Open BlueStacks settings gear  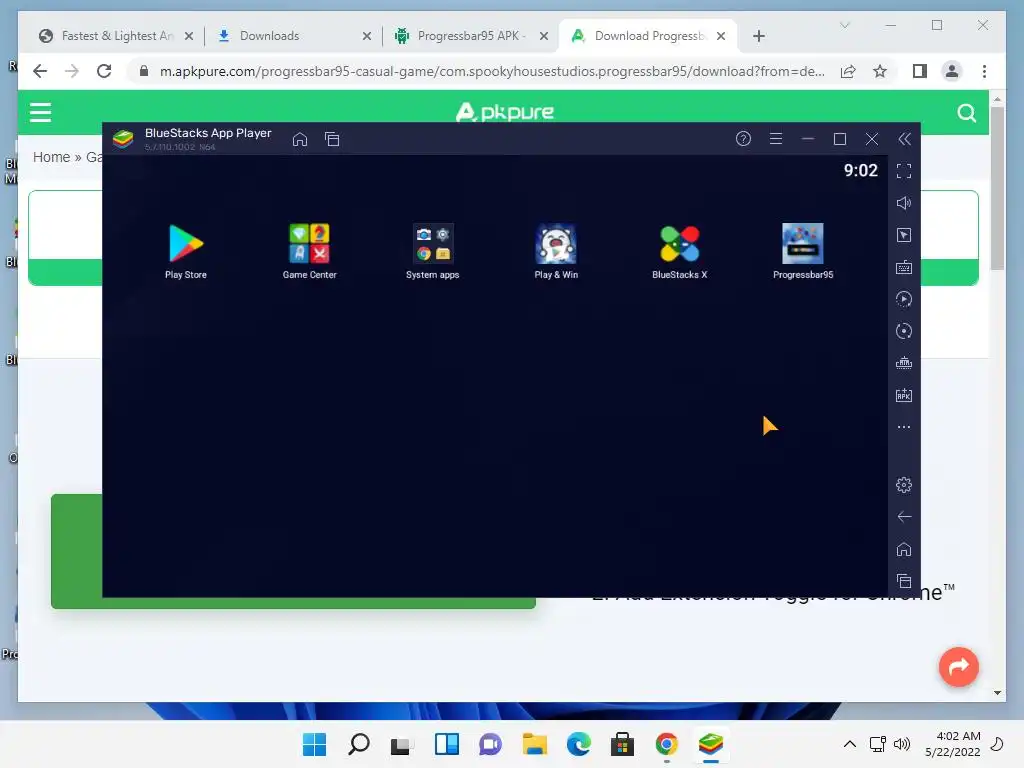pos(904,485)
